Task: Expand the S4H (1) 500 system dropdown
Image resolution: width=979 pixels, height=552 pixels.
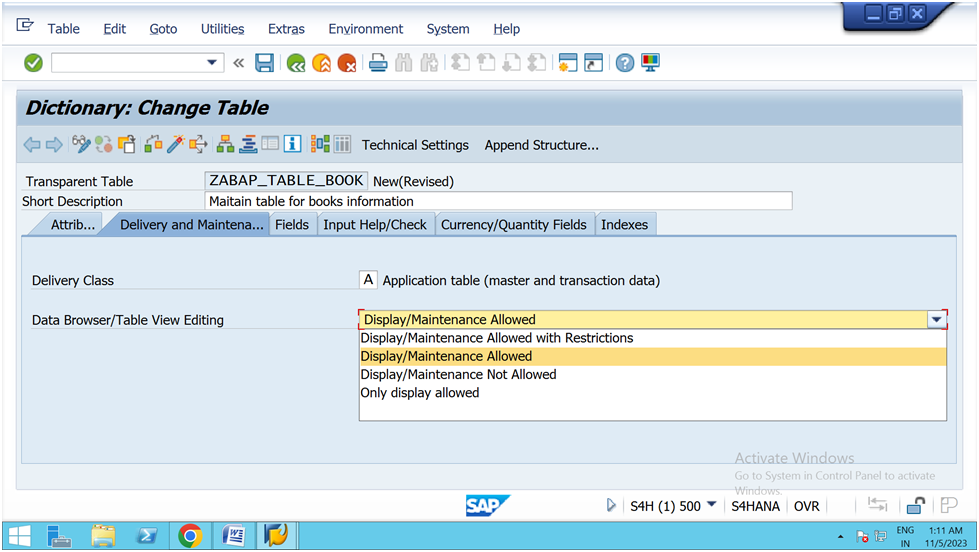Action: 712,505
